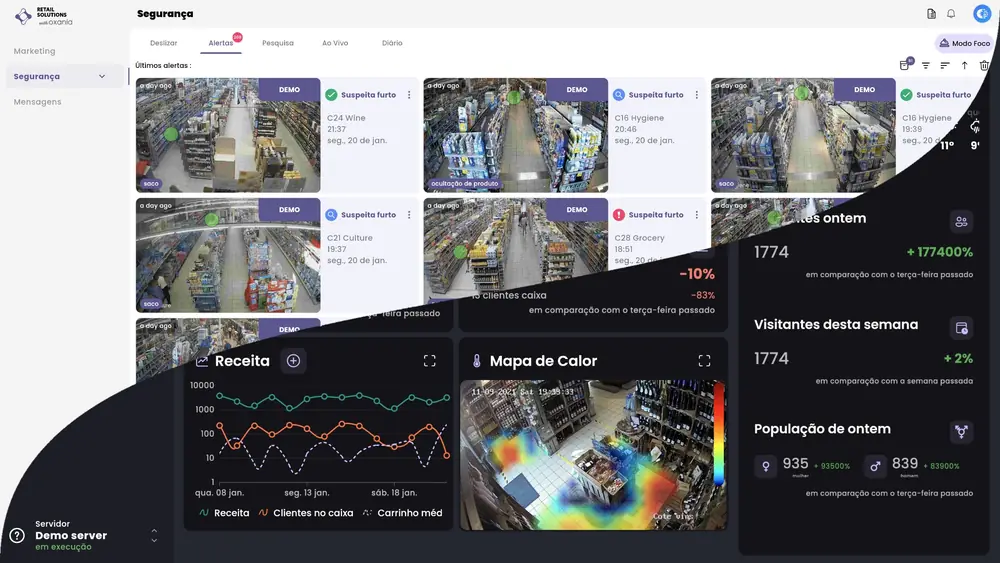Viewport: 1000px width, 563px height.
Task: Click the sort lines icon above alerts
Action: pos(945,65)
